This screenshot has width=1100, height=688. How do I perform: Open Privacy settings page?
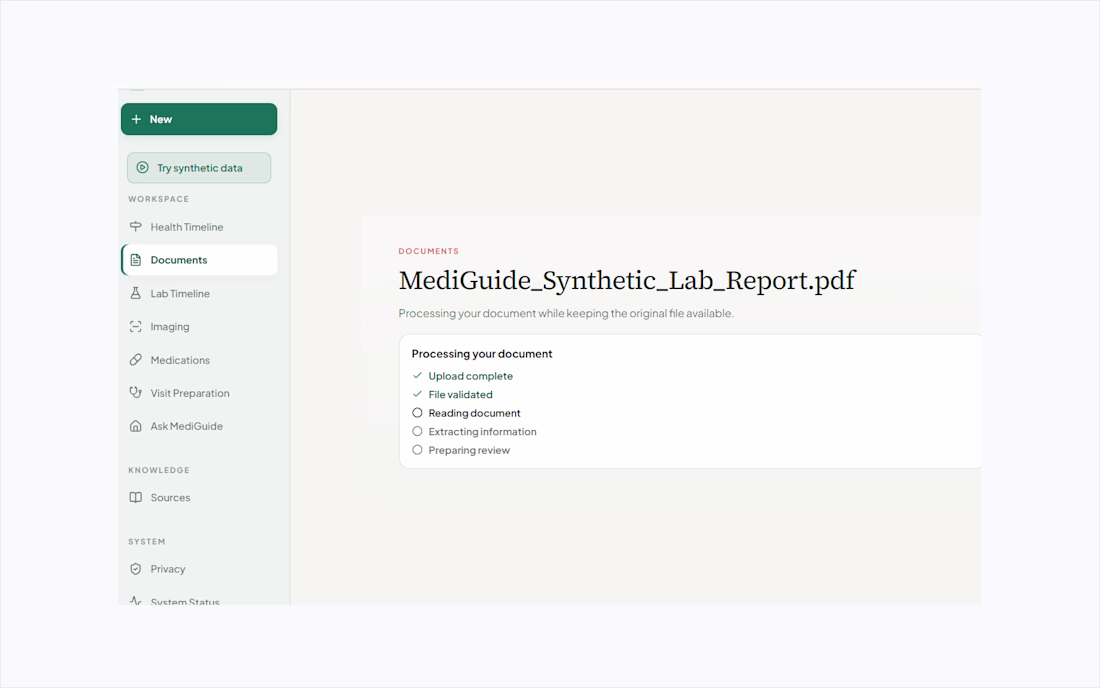coord(199,569)
